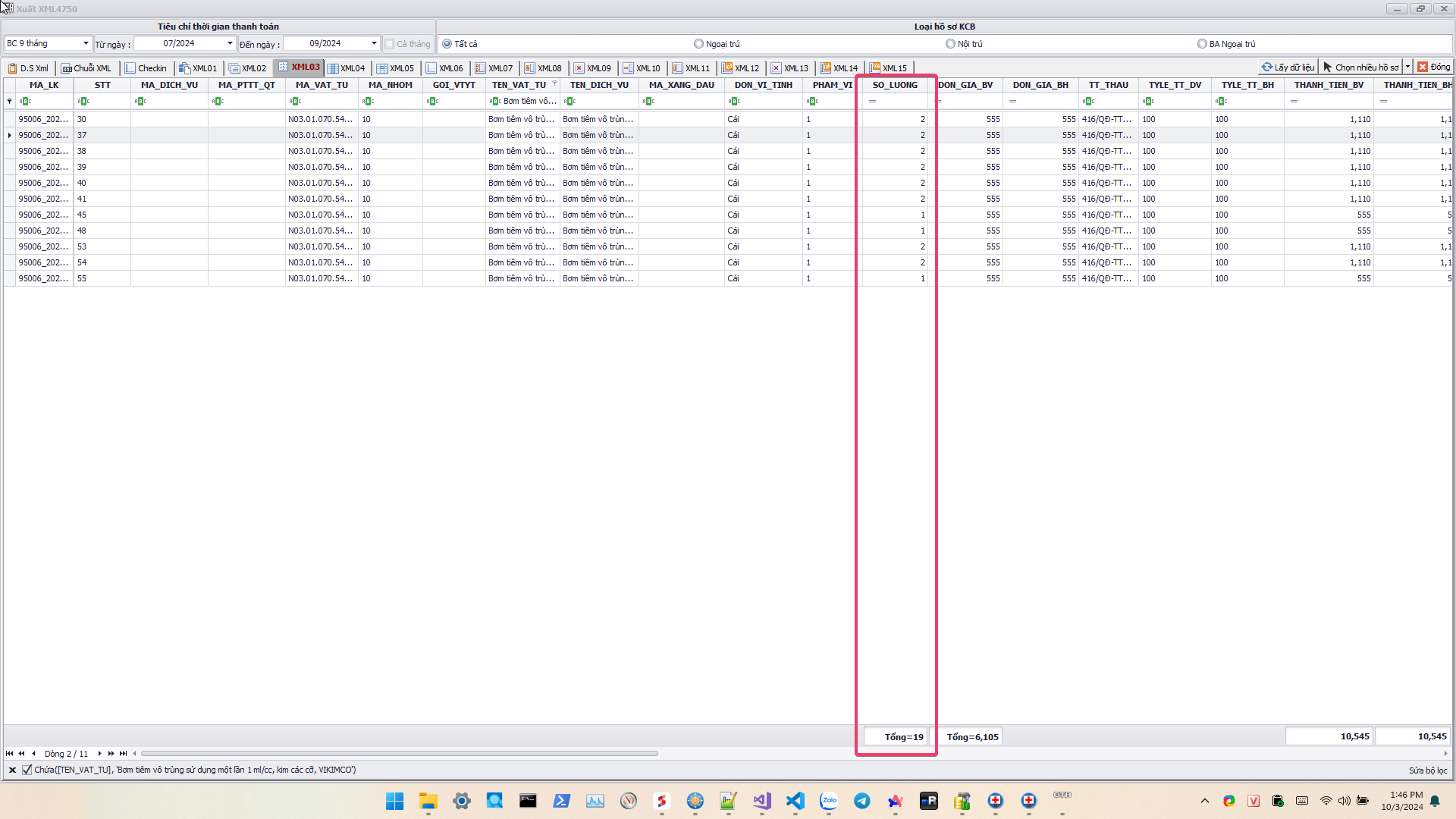Viewport: 1456px width, 819px height.
Task: Select the Ngoại trú radio button
Action: [x=698, y=44]
